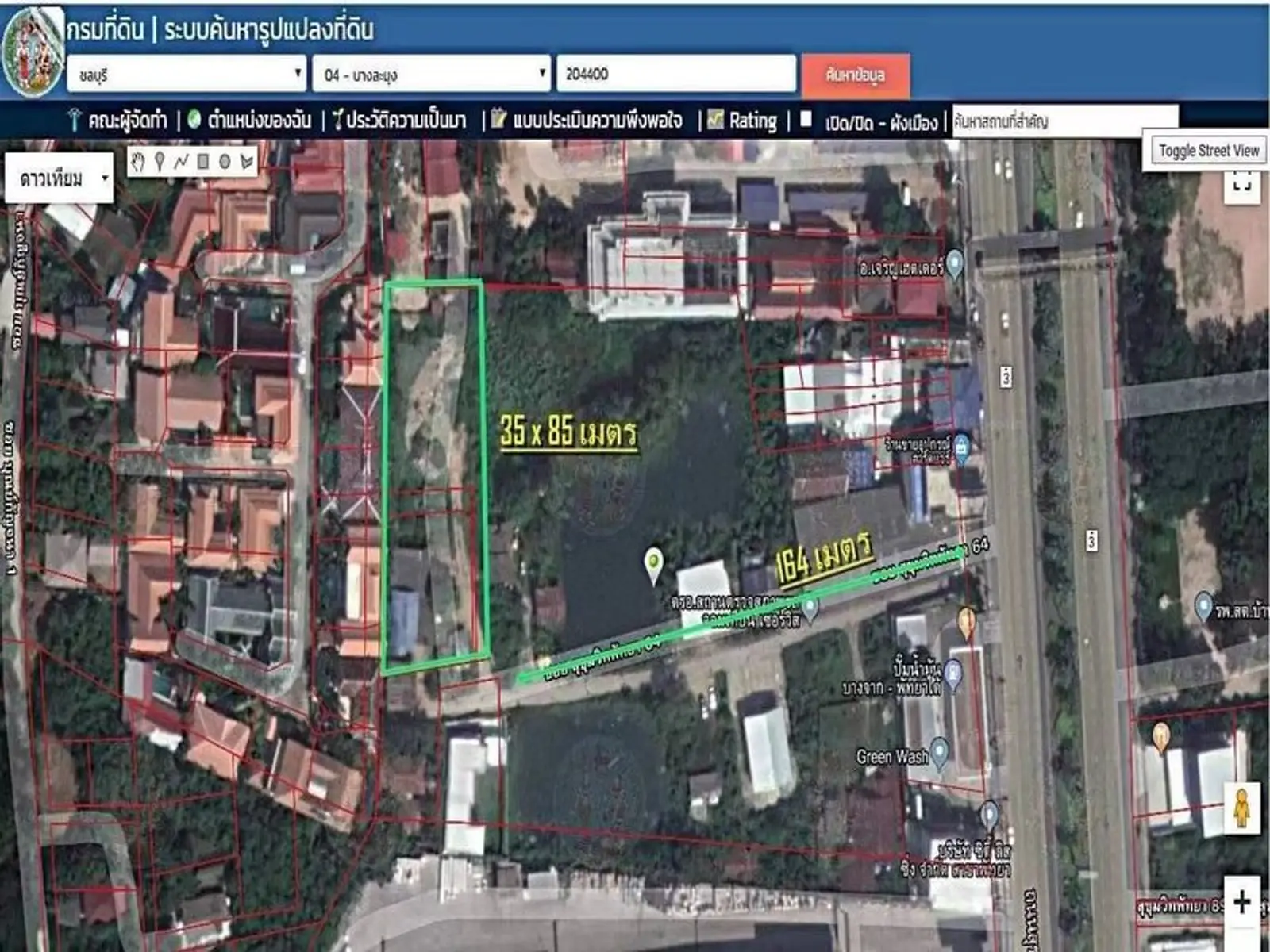Open the Rating menu item

pos(752,120)
